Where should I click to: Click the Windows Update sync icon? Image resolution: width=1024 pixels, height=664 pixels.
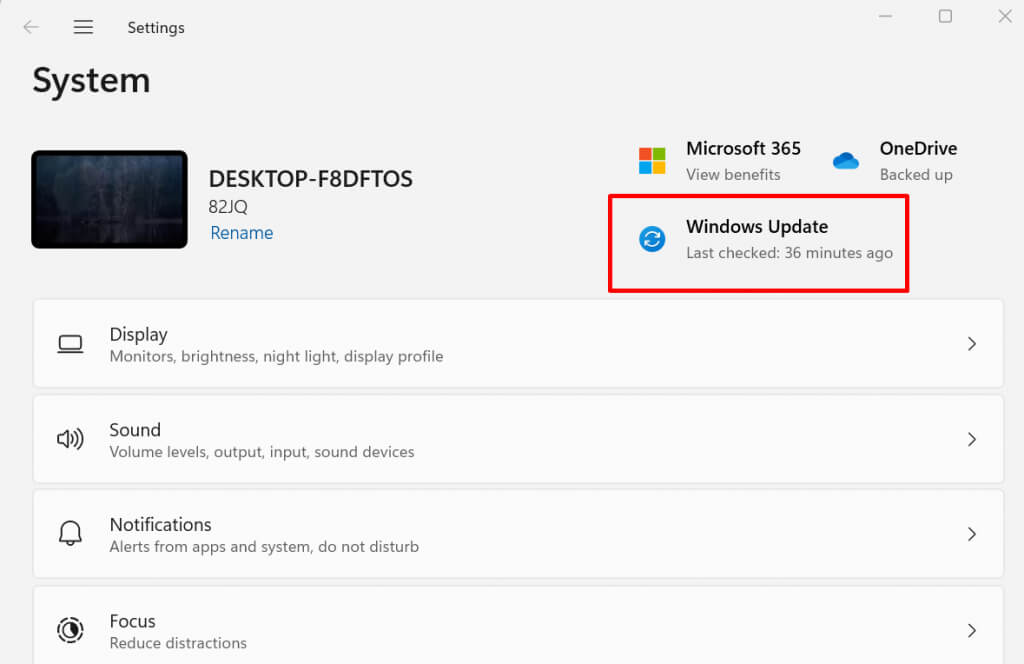coord(652,239)
